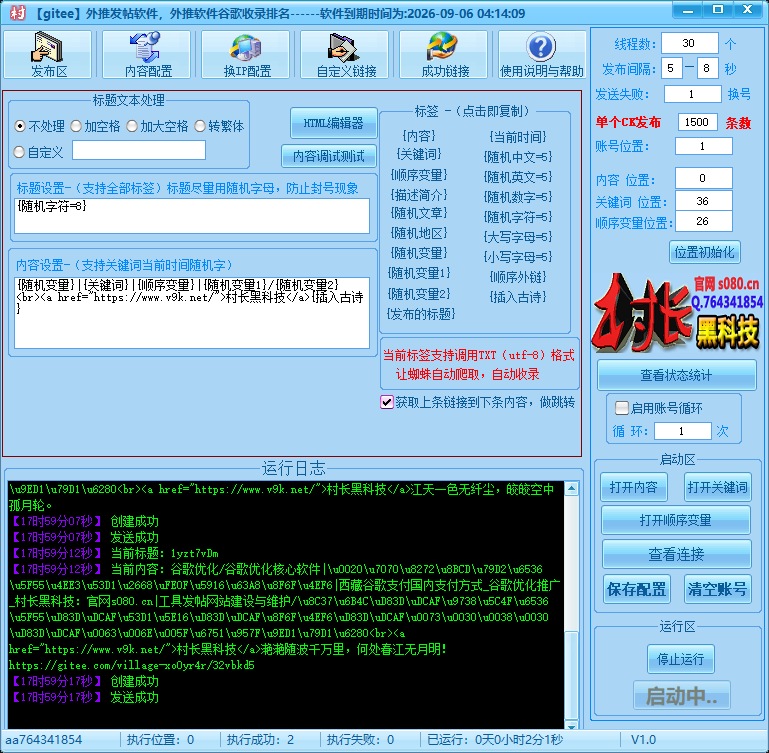Click 执行成功: 2 in status bar

pos(260,739)
